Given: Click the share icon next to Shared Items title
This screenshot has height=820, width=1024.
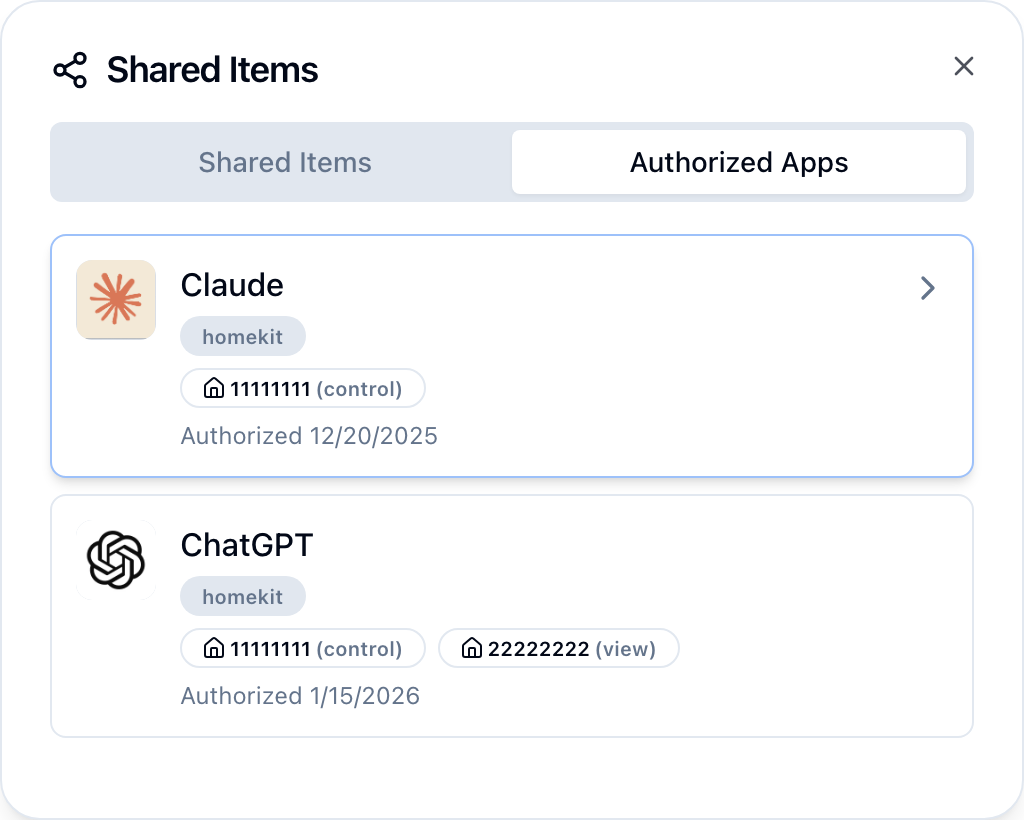Looking at the screenshot, I should 69,70.
